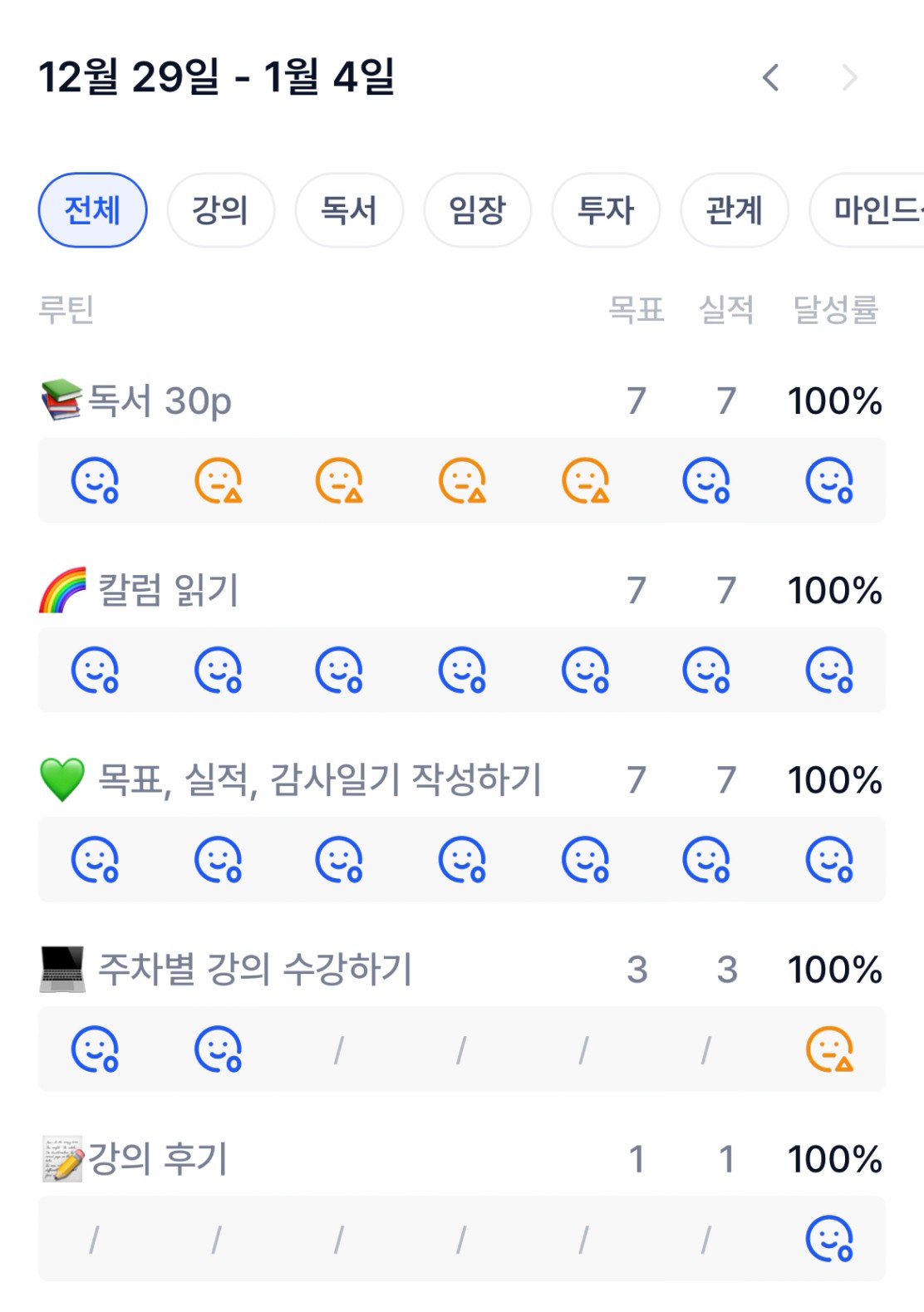Image resolution: width=924 pixels, height=1312 pixels.
Task: Open the 칼럼 읽기 routine title
Action: click(168, 591)
